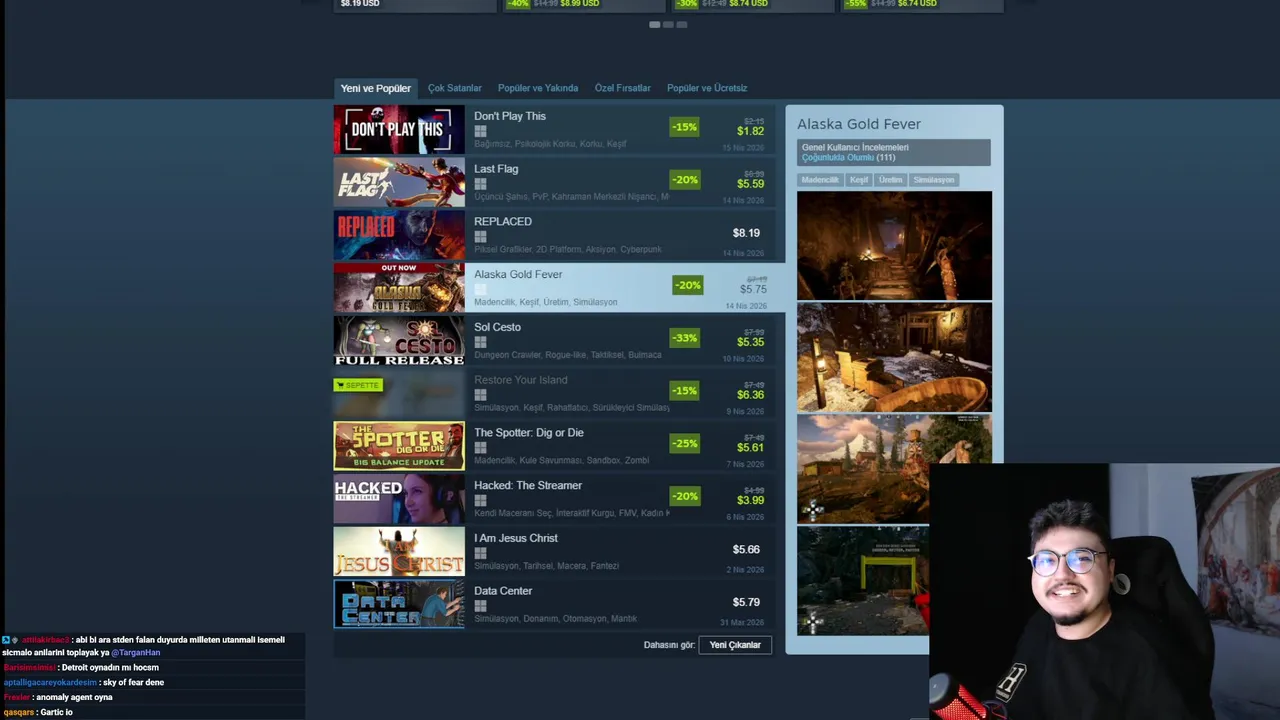Viewport: 1280px width, 720px height.
Task: Click -20% badge on Hacked: The Streamer
Action: click(684, 496)
